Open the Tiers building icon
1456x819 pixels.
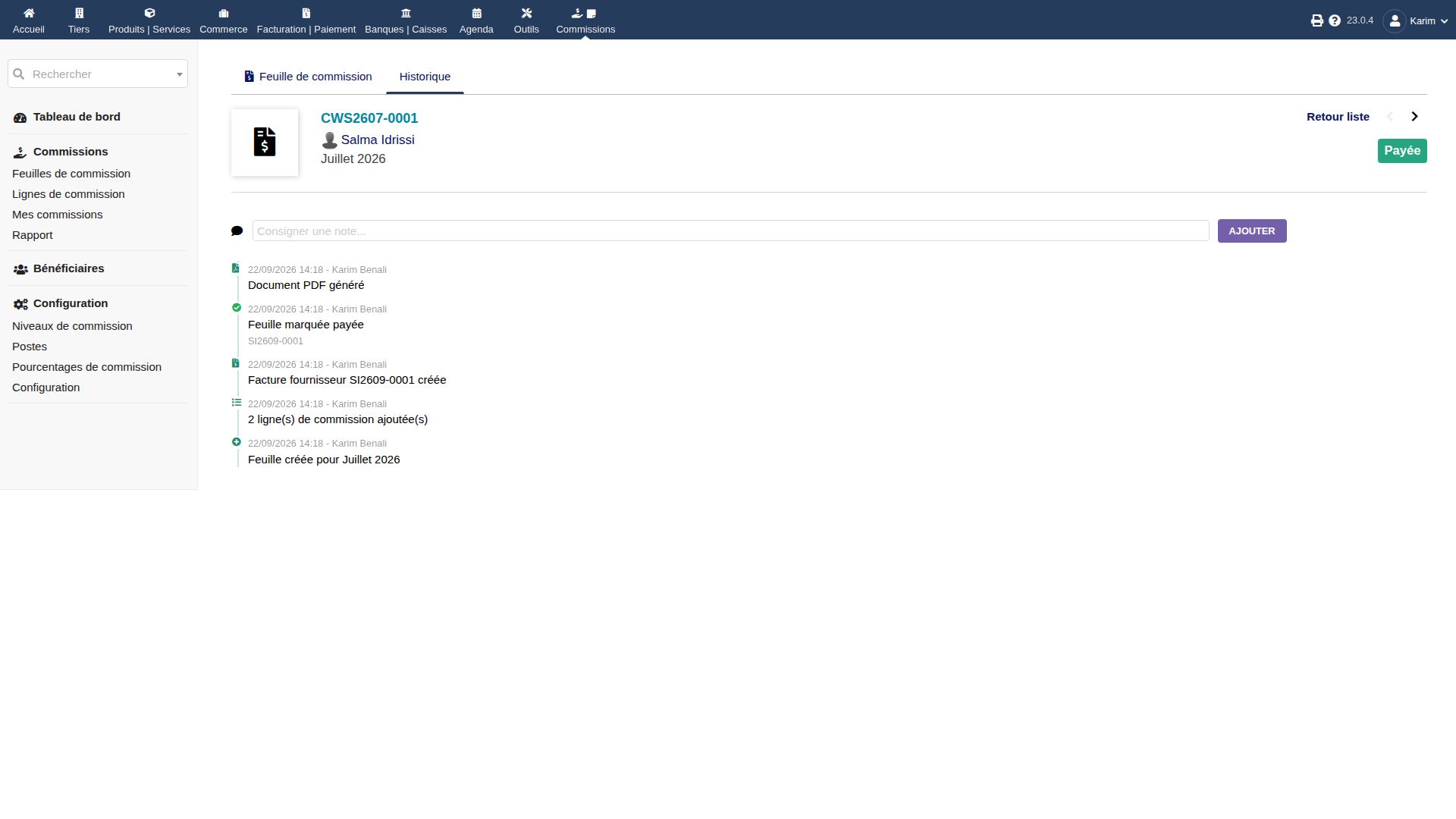[x=79, y=13]
